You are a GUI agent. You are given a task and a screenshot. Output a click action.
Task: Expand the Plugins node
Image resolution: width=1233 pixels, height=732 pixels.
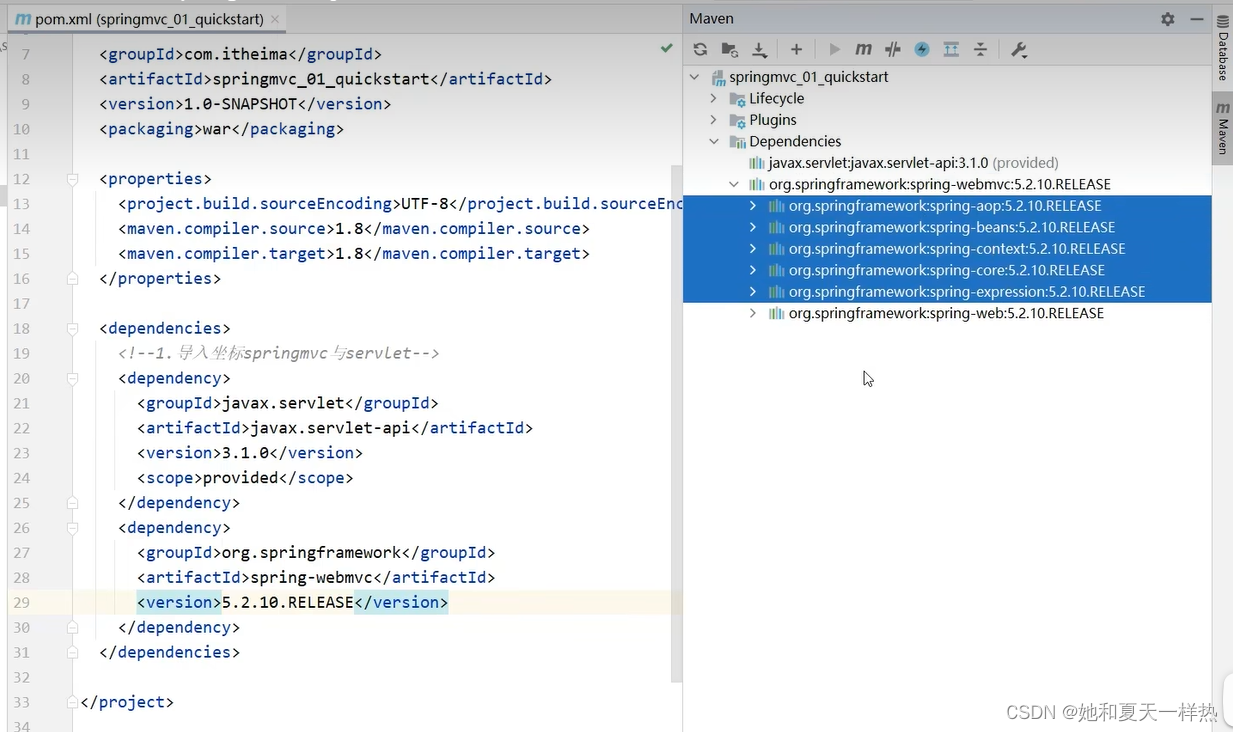(714, 120)
